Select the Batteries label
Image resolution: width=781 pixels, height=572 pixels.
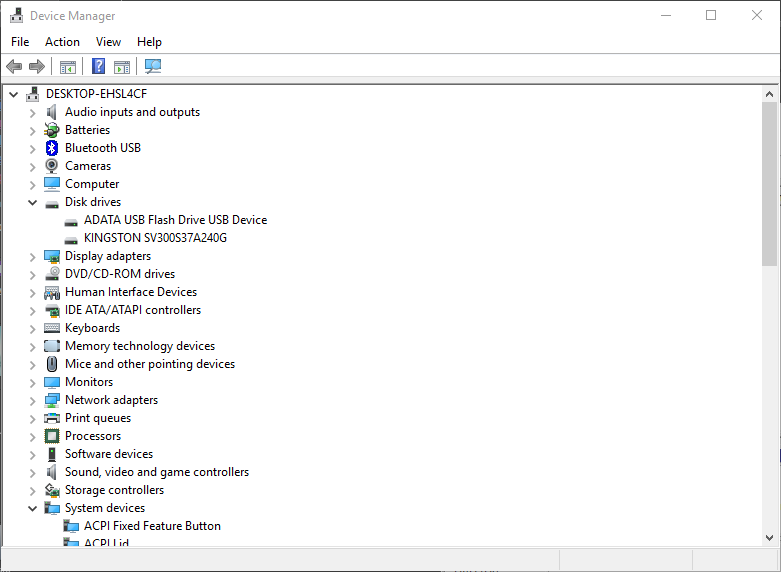tap(87, 130)
